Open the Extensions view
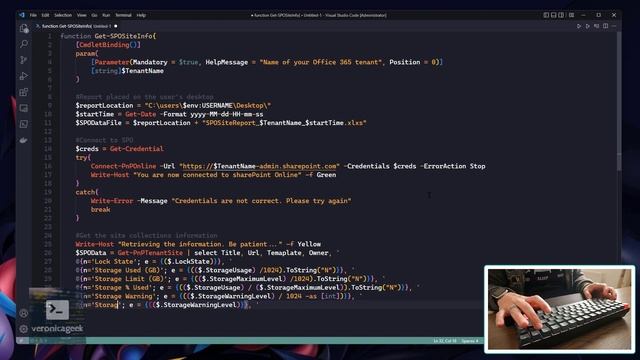The width and height of the screenshot is (640, 360). (24, 92)
